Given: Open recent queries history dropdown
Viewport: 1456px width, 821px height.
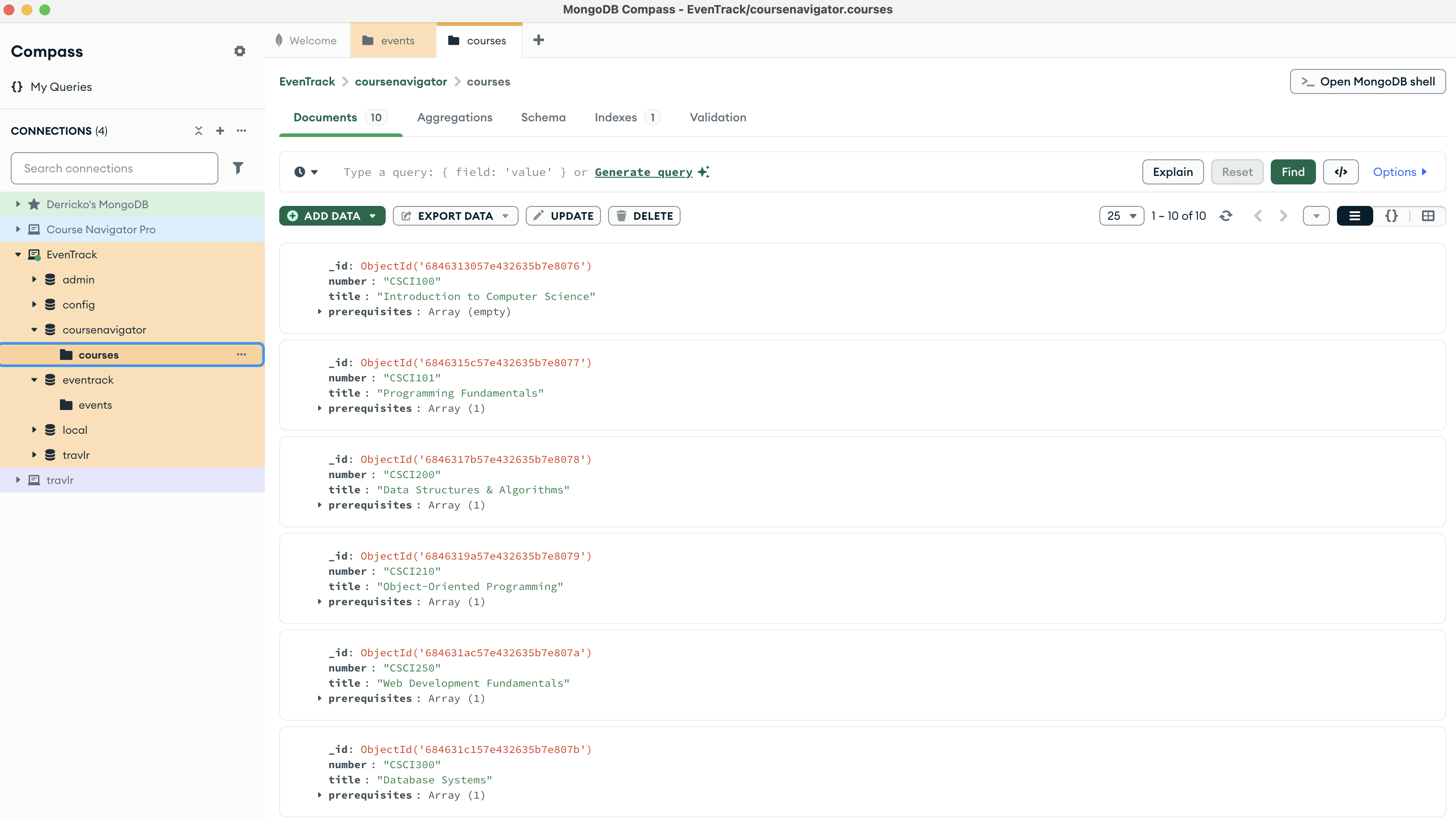Looking at the screenshot, I should click(306, 172).
